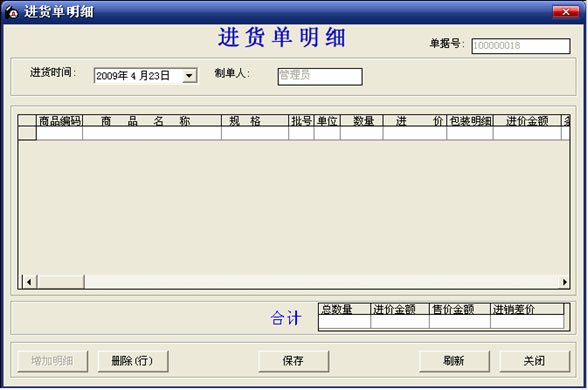Viewport: 588px width, 390px height.
Task: Click the 关闭 button
Action: click(x=534, y=361)
